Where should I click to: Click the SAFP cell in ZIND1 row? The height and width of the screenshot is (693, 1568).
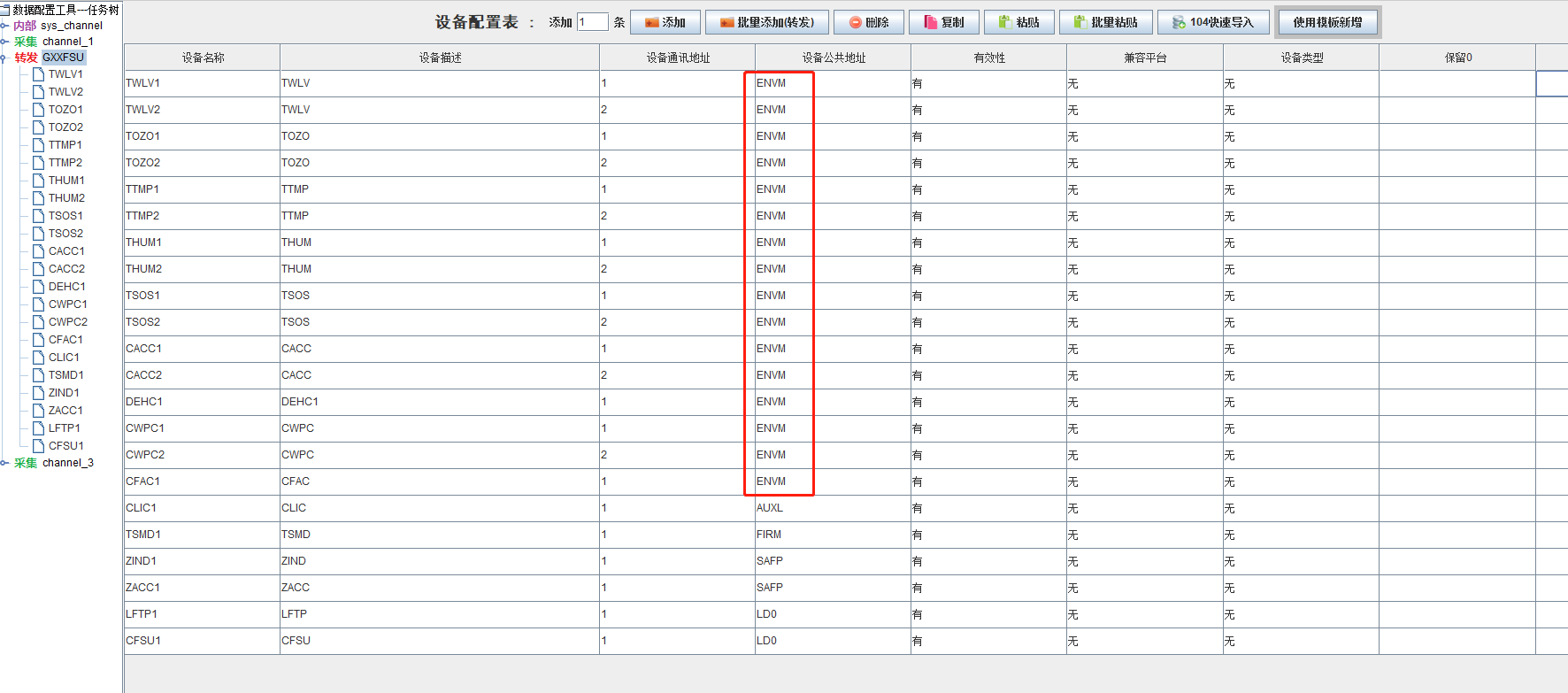(x=833, y=561)
